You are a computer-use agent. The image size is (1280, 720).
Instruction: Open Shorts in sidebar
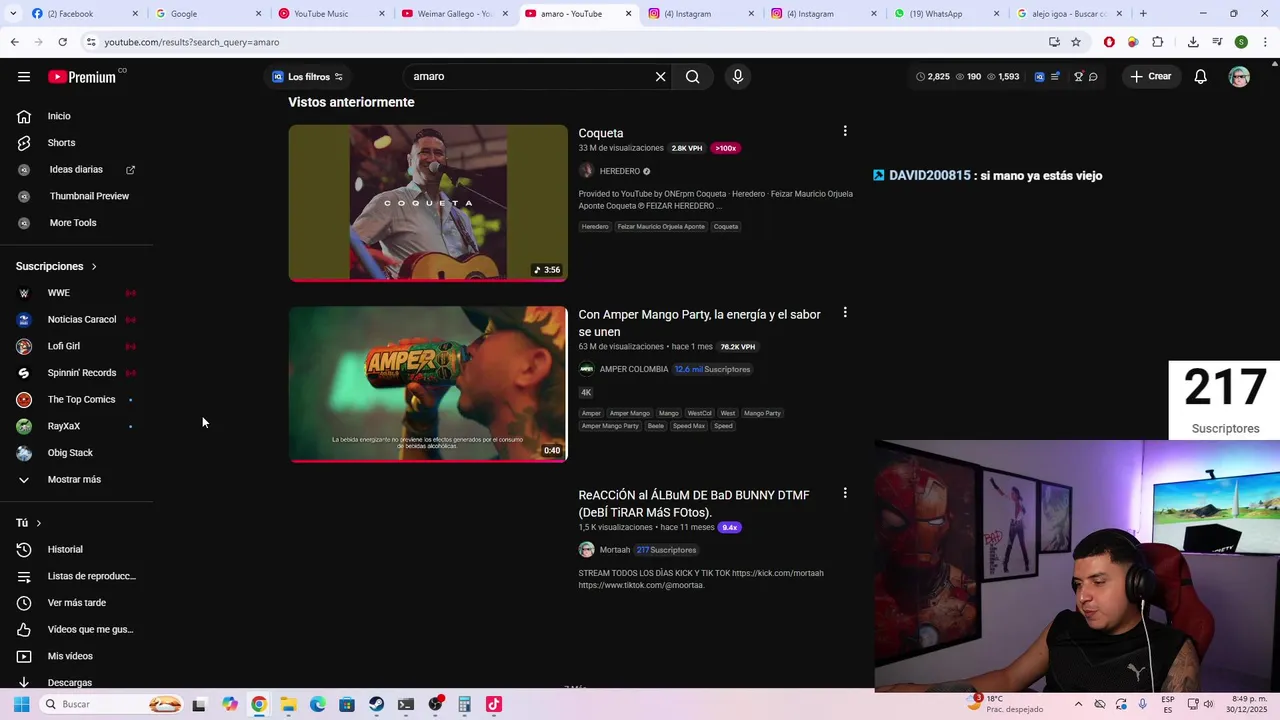(x=61, y=143)
